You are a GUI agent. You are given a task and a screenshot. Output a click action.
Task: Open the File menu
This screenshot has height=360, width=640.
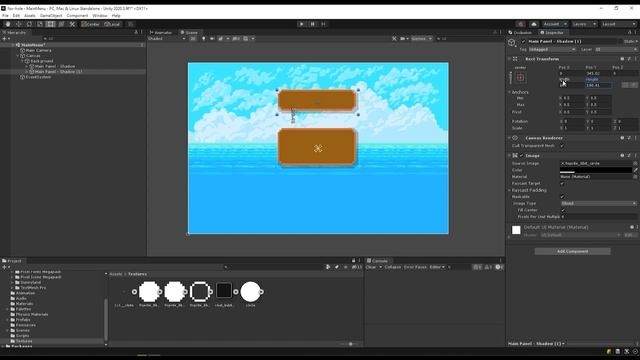coord(5,16)
